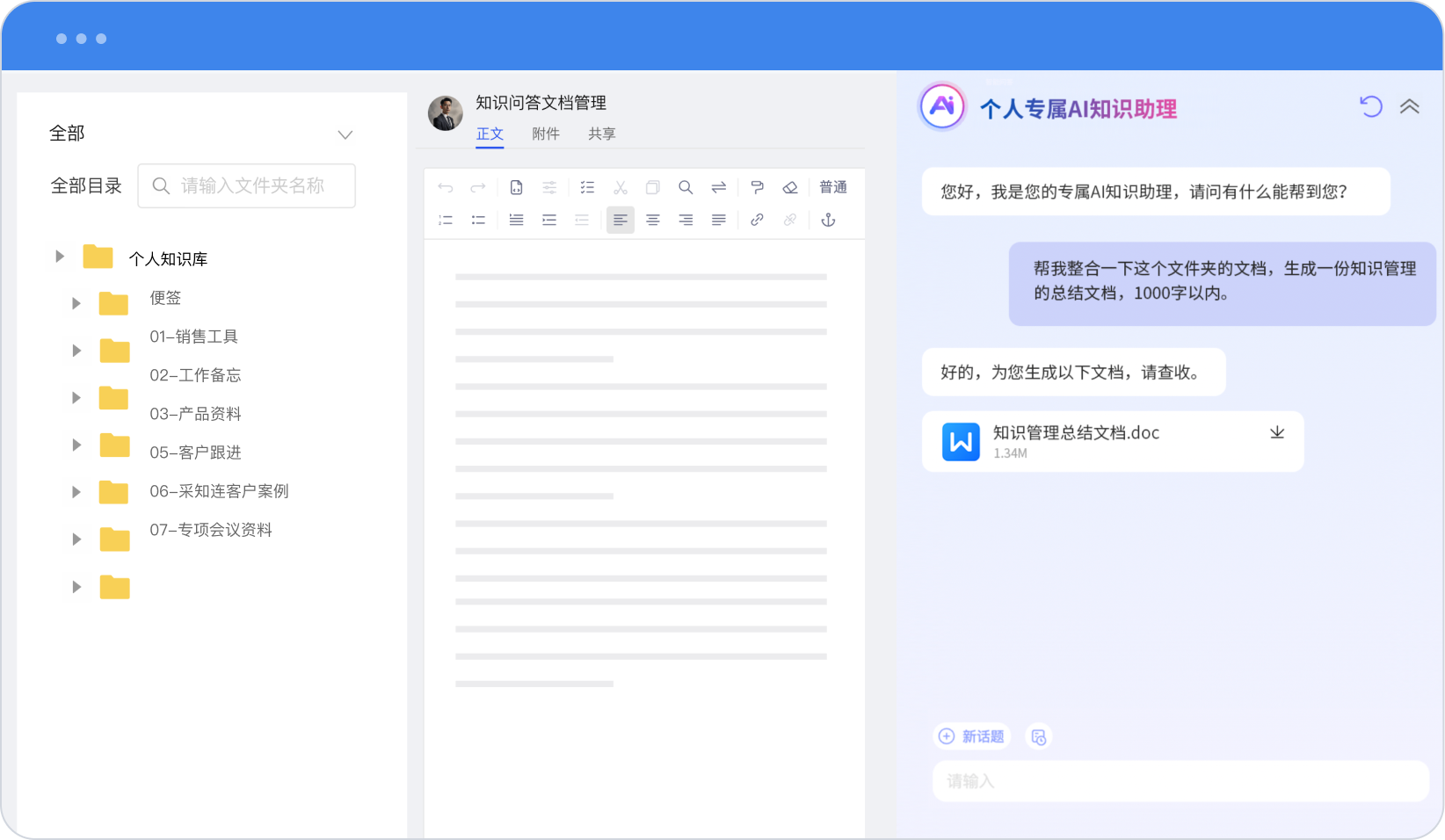The image size is (1445, 840).
Task: Insert a hyperlink with the link icon
Action: click(x=757, y=220)
